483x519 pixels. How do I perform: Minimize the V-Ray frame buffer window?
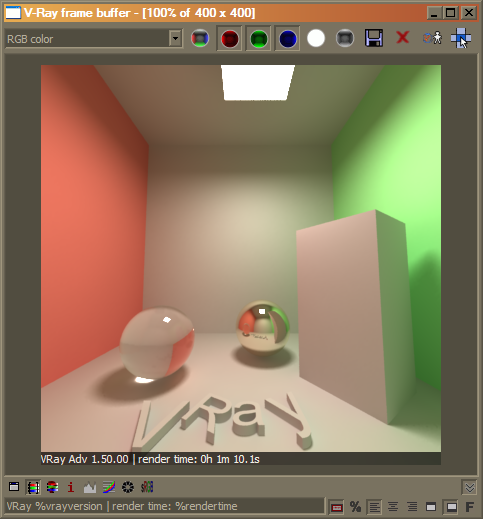coord(434,13)
